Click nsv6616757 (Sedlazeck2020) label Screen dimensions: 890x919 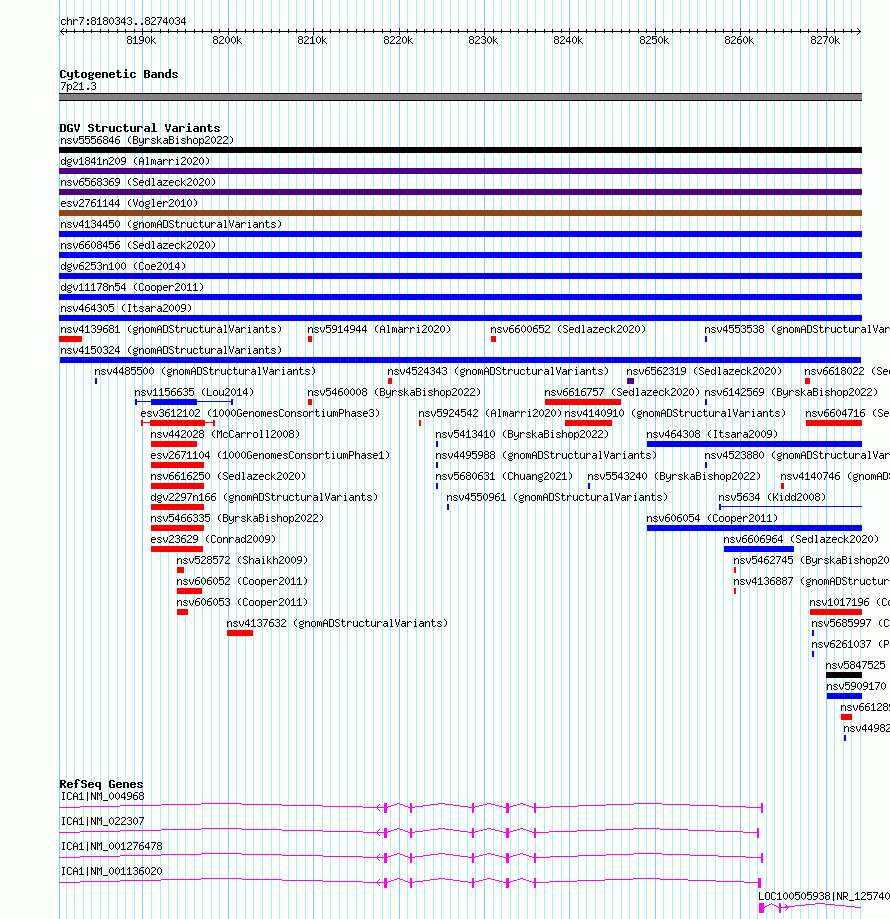pyautogui.click(x=622, y=393)
